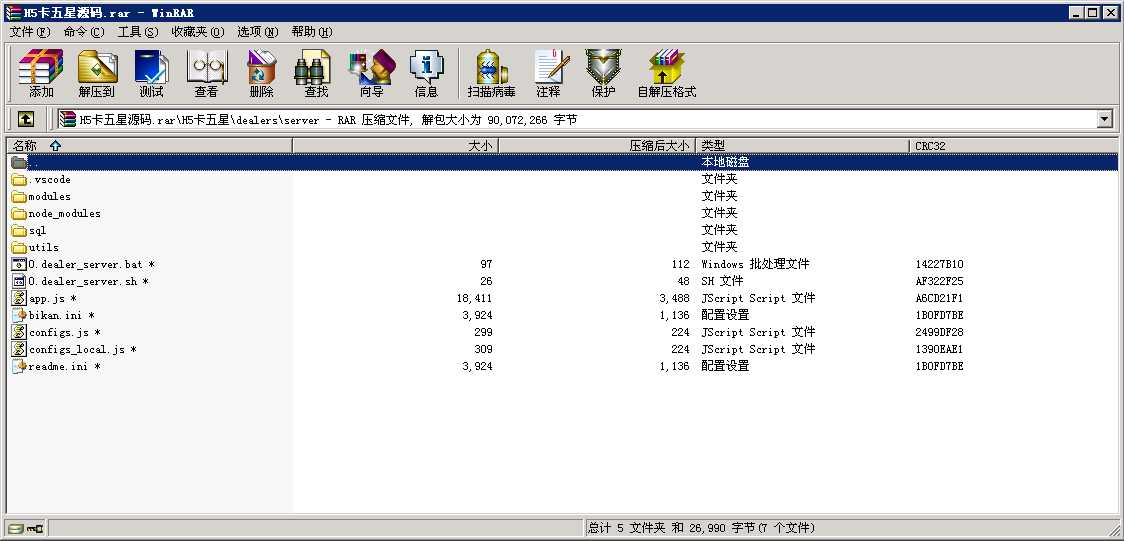Select the parent directory ".." row
The image size is (1124, 541).
pyautogui.click(x=563, y=163)
